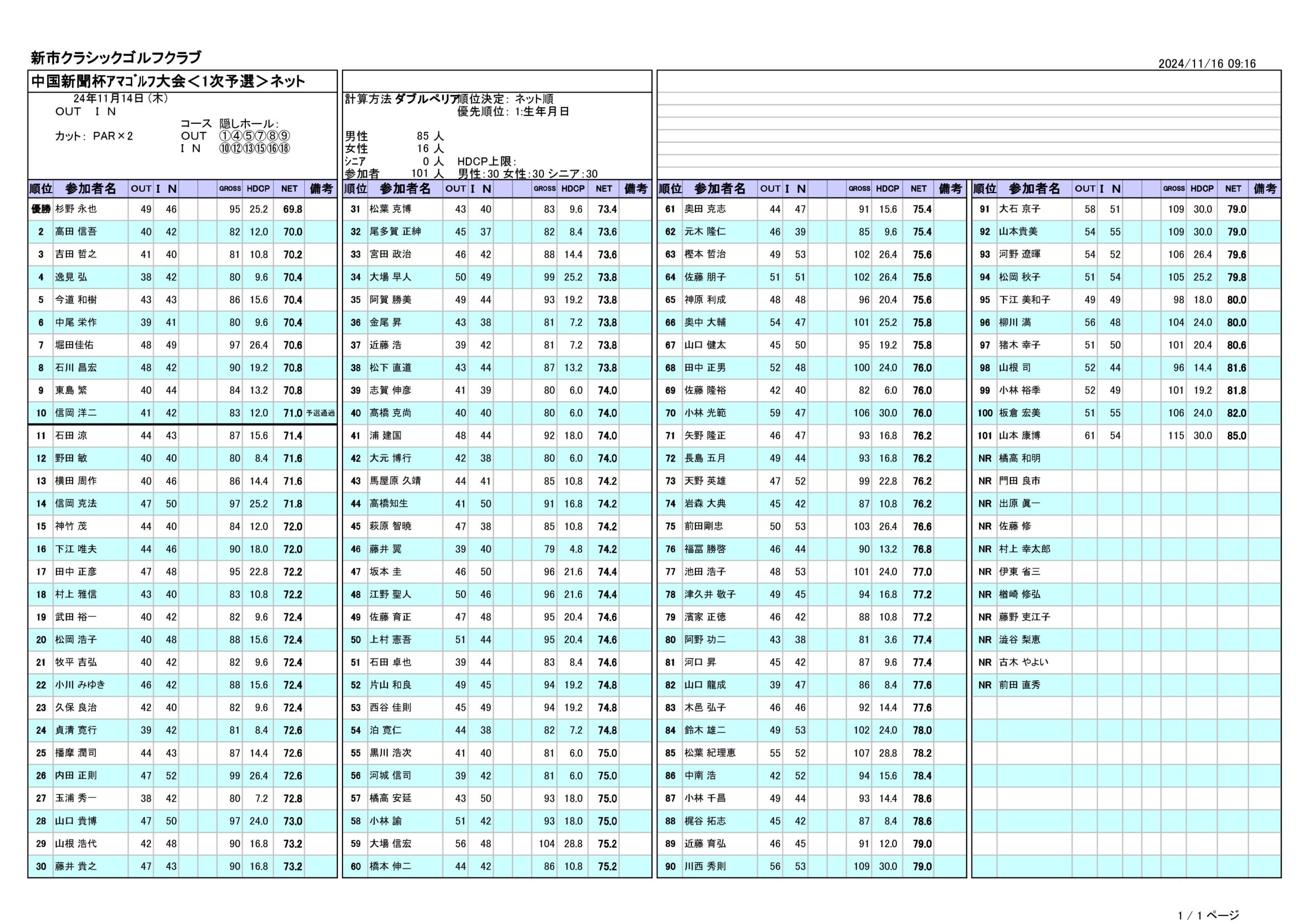Screen dimensions: 1309x924
Task: Click the name 松葉 紀理恵
Action: click(x=710, y=753)
